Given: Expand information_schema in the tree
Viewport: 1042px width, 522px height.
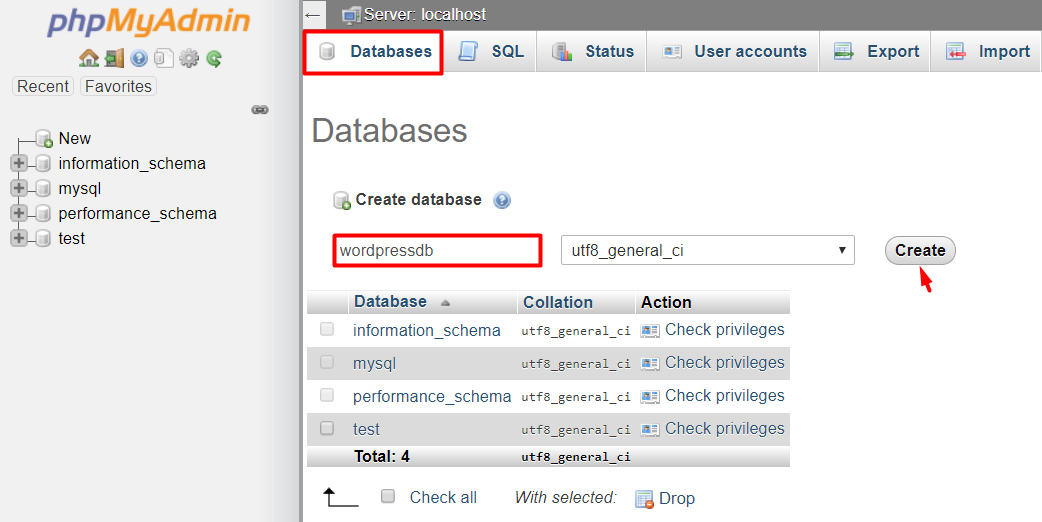Looking at the screenshot, I should point(18,163).
